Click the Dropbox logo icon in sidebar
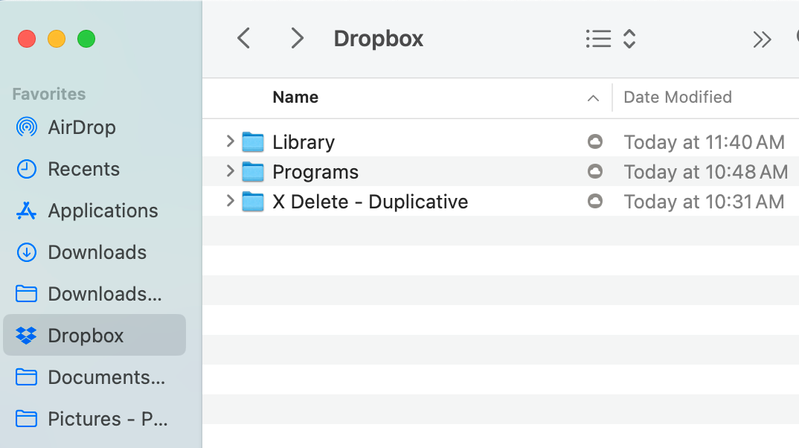This screenshot has width=799, height=448. (26, 335)
